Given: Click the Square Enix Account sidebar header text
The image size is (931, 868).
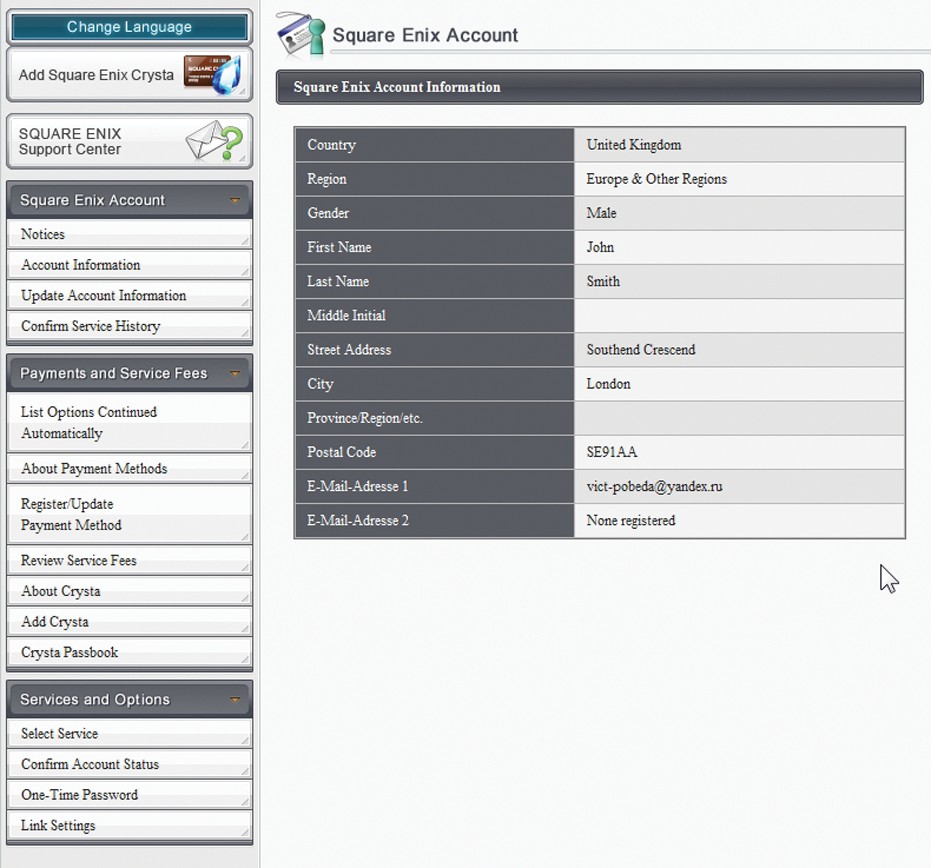Looking at the screenshot, I should coord(93,200).
